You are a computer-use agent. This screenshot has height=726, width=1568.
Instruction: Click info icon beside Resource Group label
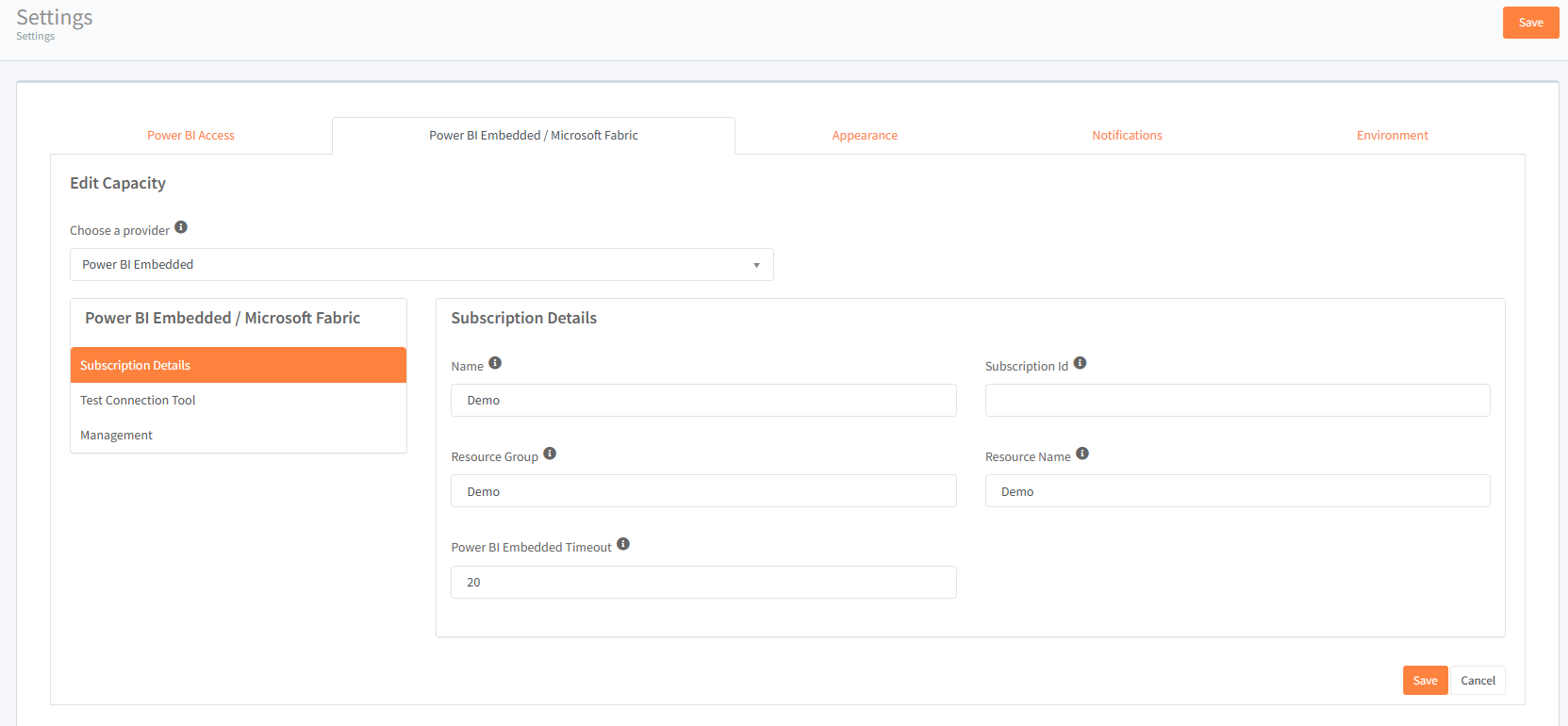click(x=550, y=454)
